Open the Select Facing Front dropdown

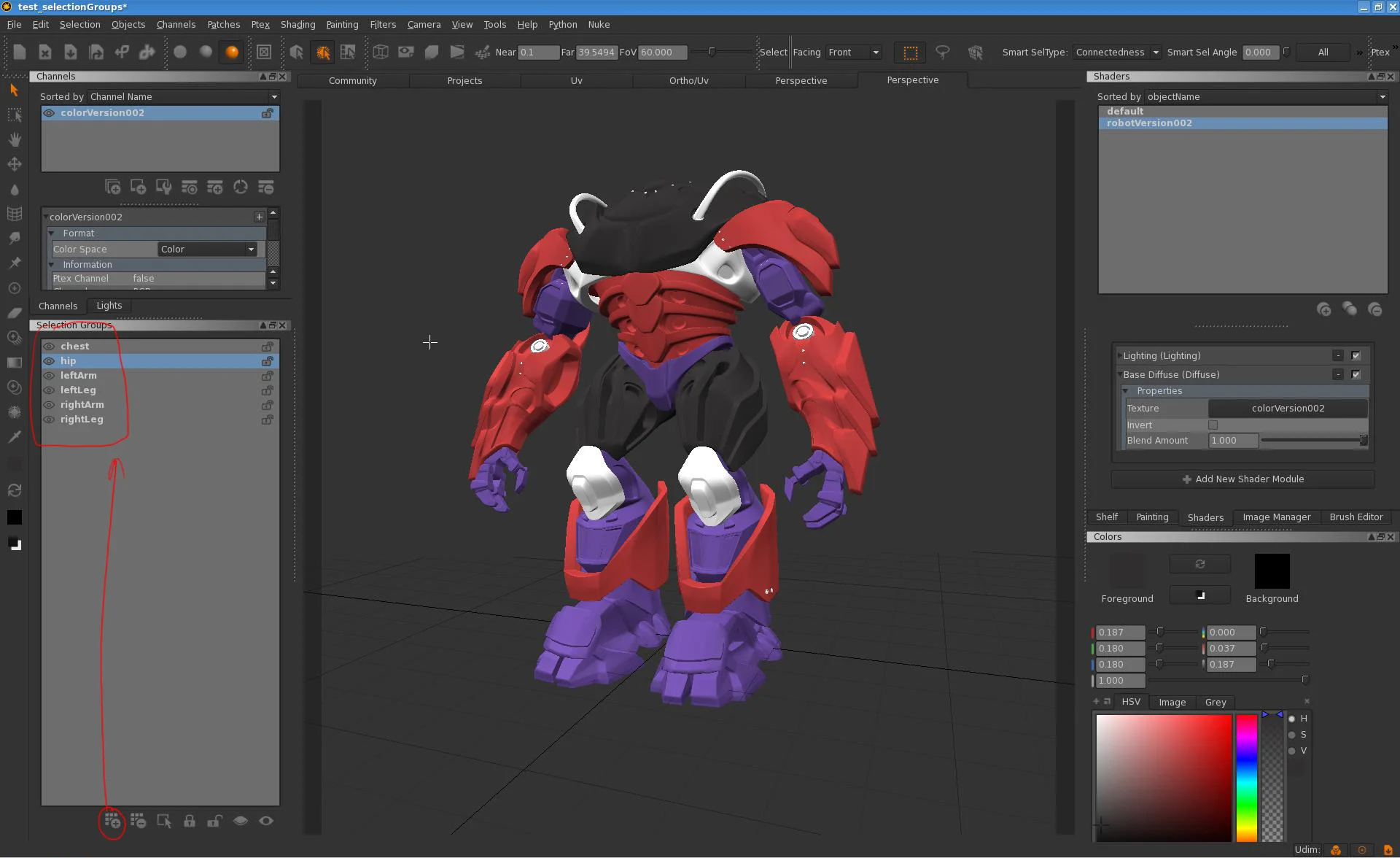click(855, 53)
